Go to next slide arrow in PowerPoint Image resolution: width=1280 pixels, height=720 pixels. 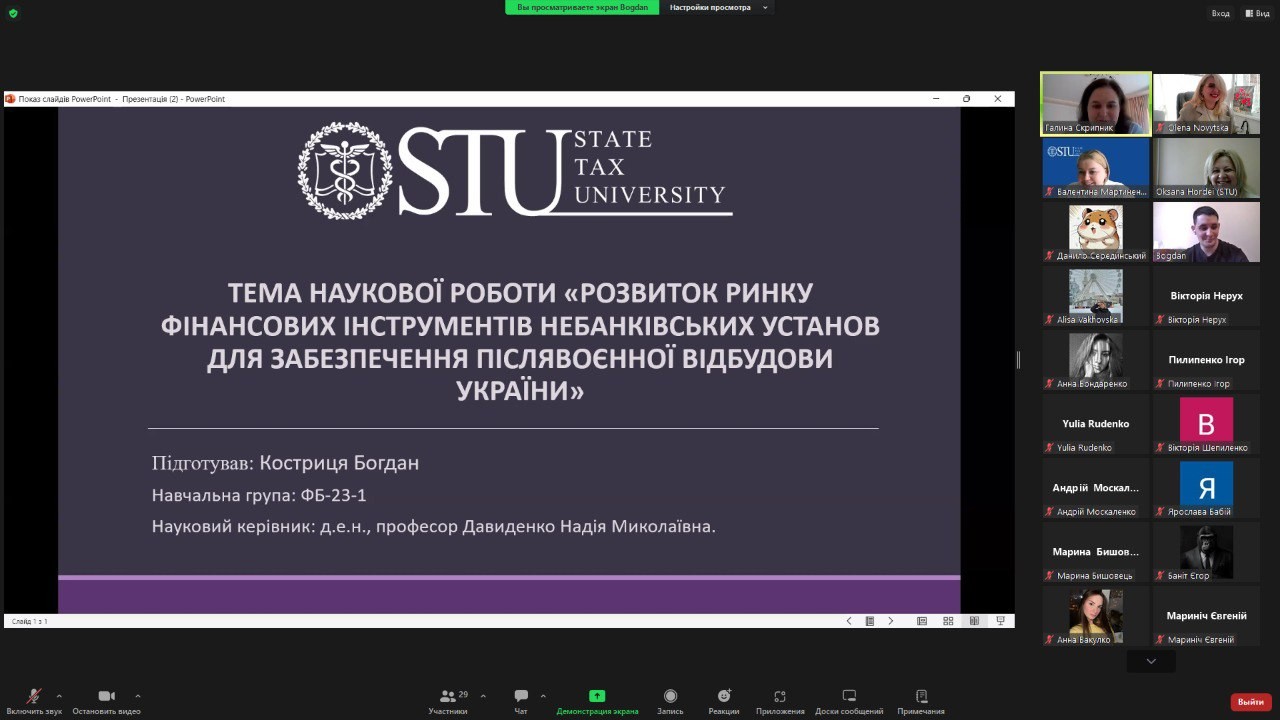[x=891, y=621]
